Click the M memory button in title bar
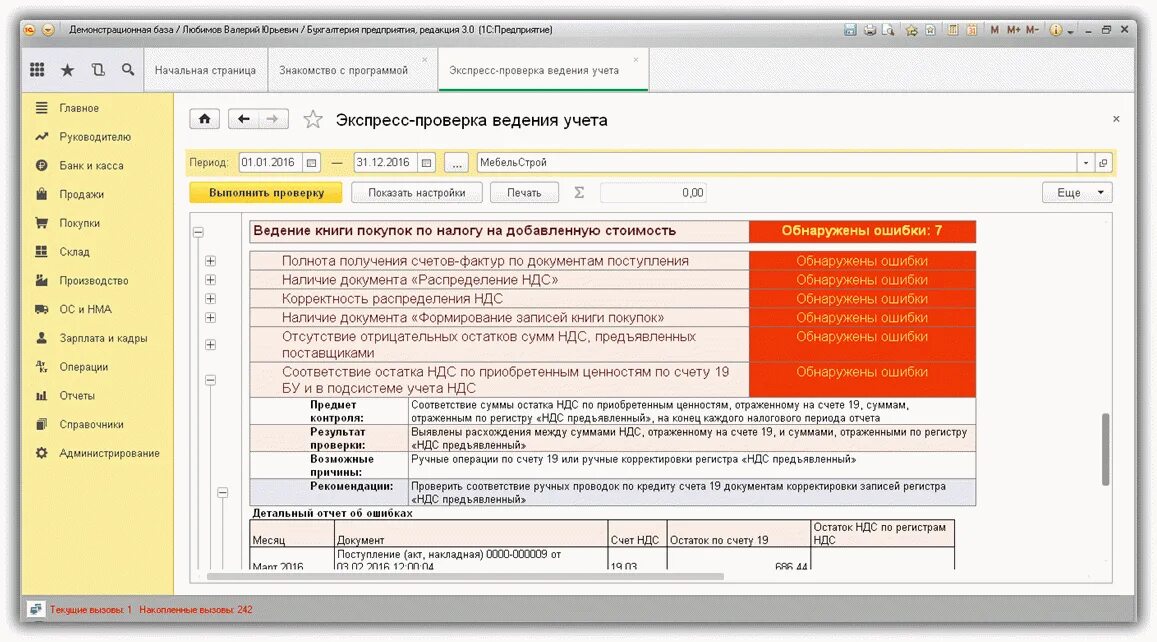The height and width of the screenshot is (642, 1157). point(995,30)
